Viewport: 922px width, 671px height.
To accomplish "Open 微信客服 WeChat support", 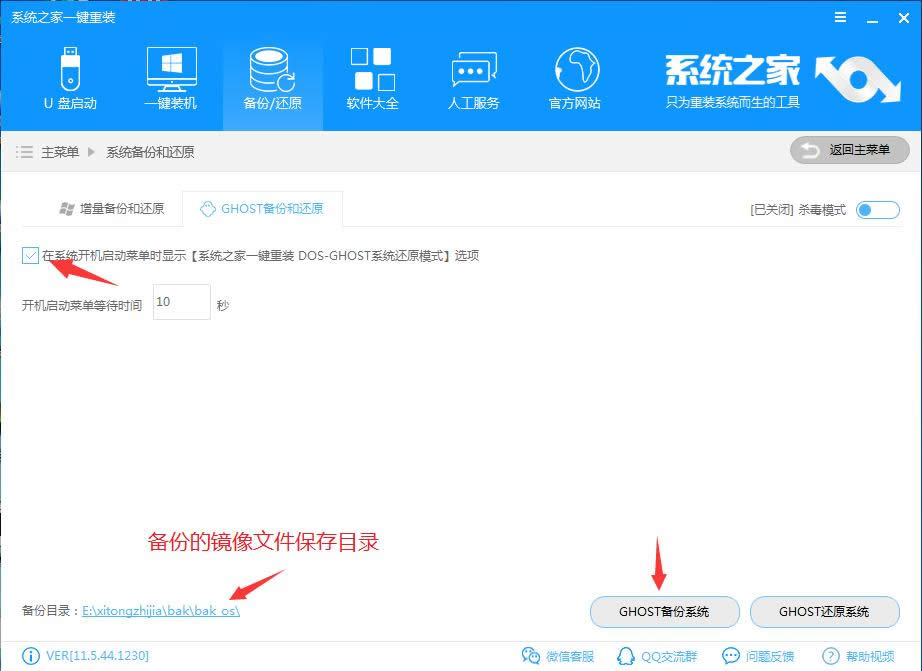I will coord(557,656).
